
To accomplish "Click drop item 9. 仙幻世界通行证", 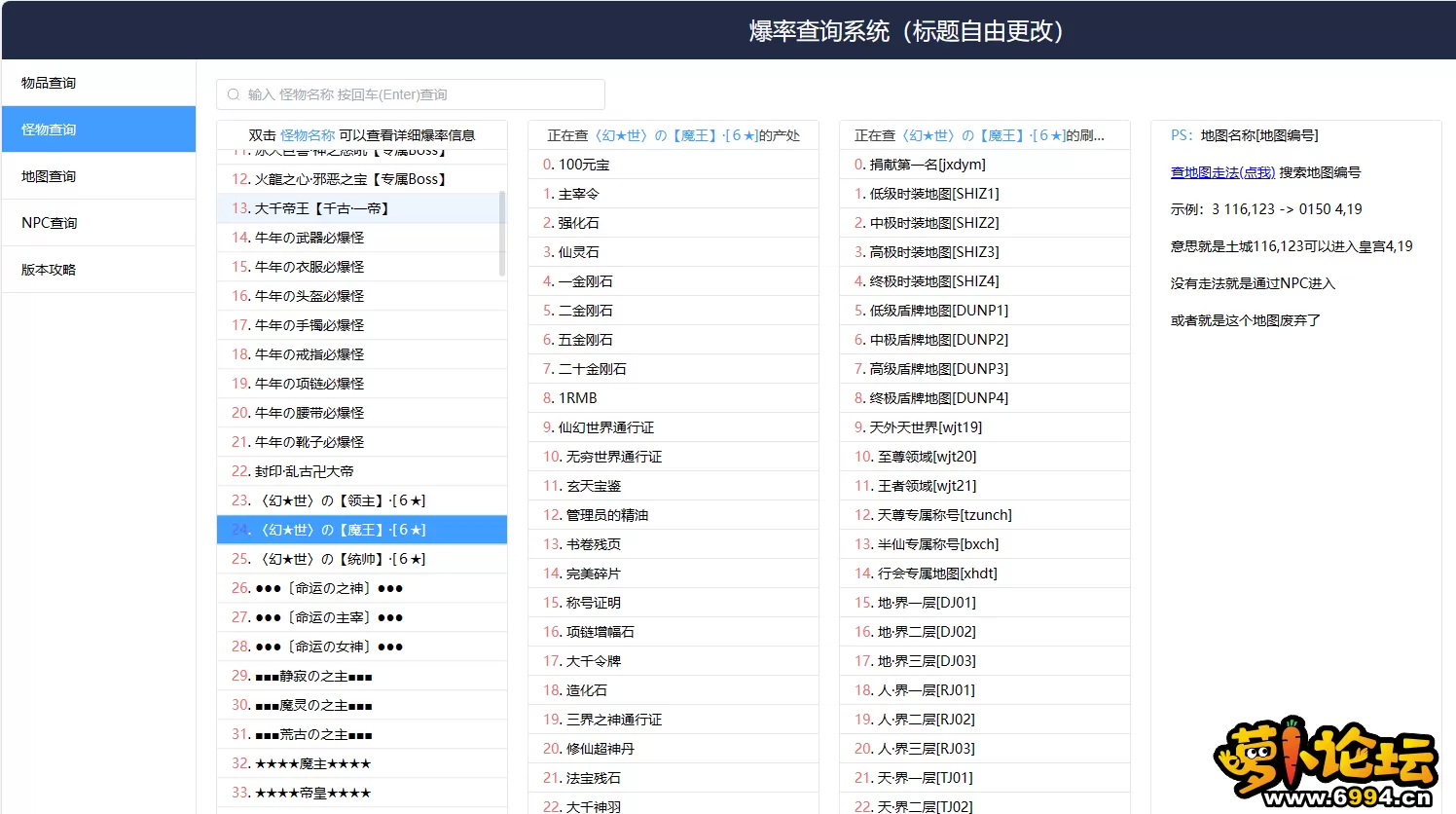I will (x=673, y=427).
